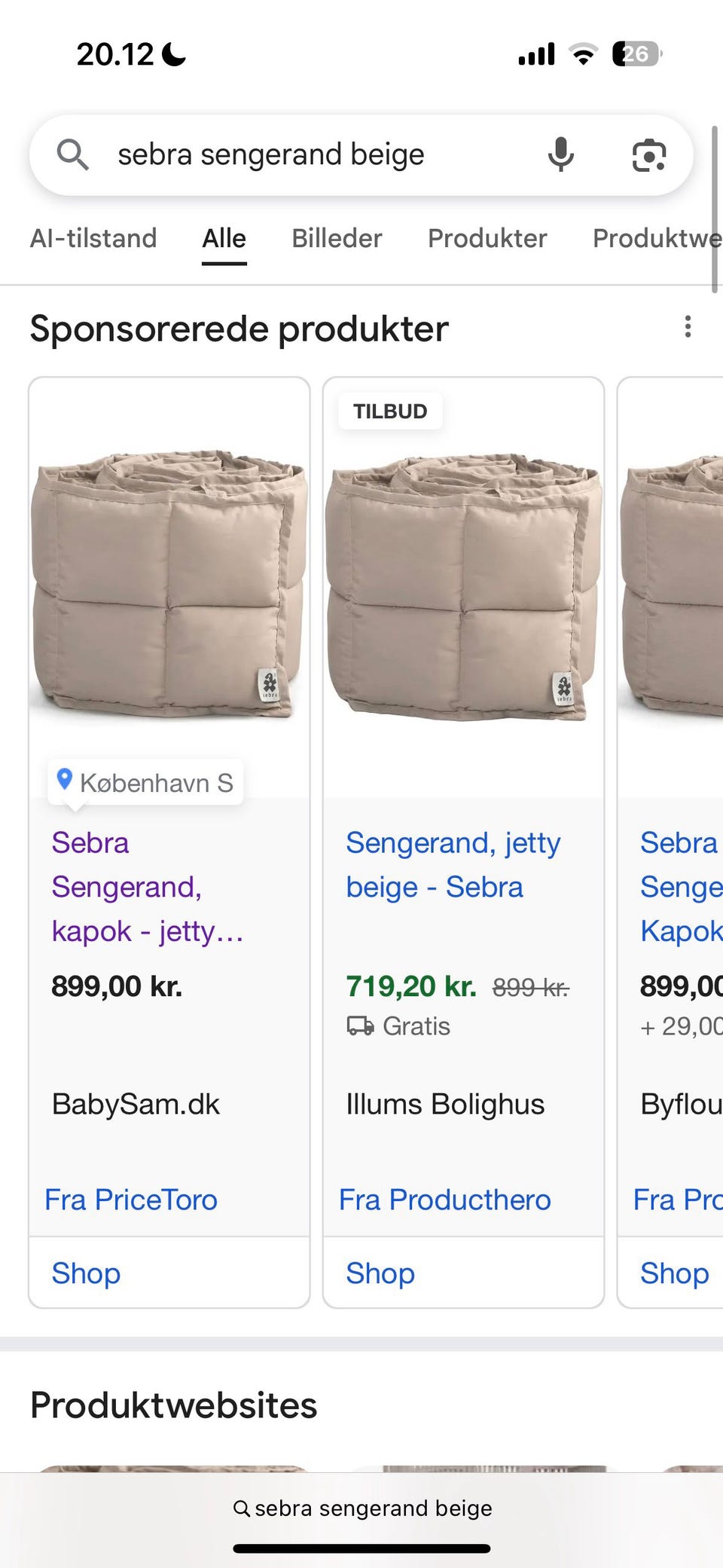The height and width of the screenshot is (1568, 723).
Task: Tap Shop under the Illums Bolighus product
Action: 380,1273
